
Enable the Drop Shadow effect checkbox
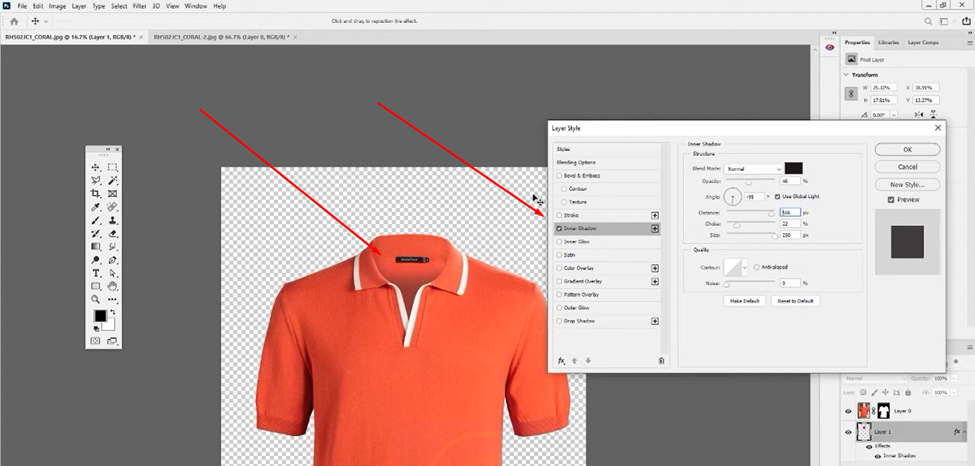pyautogui.click(x=559, y=321)
